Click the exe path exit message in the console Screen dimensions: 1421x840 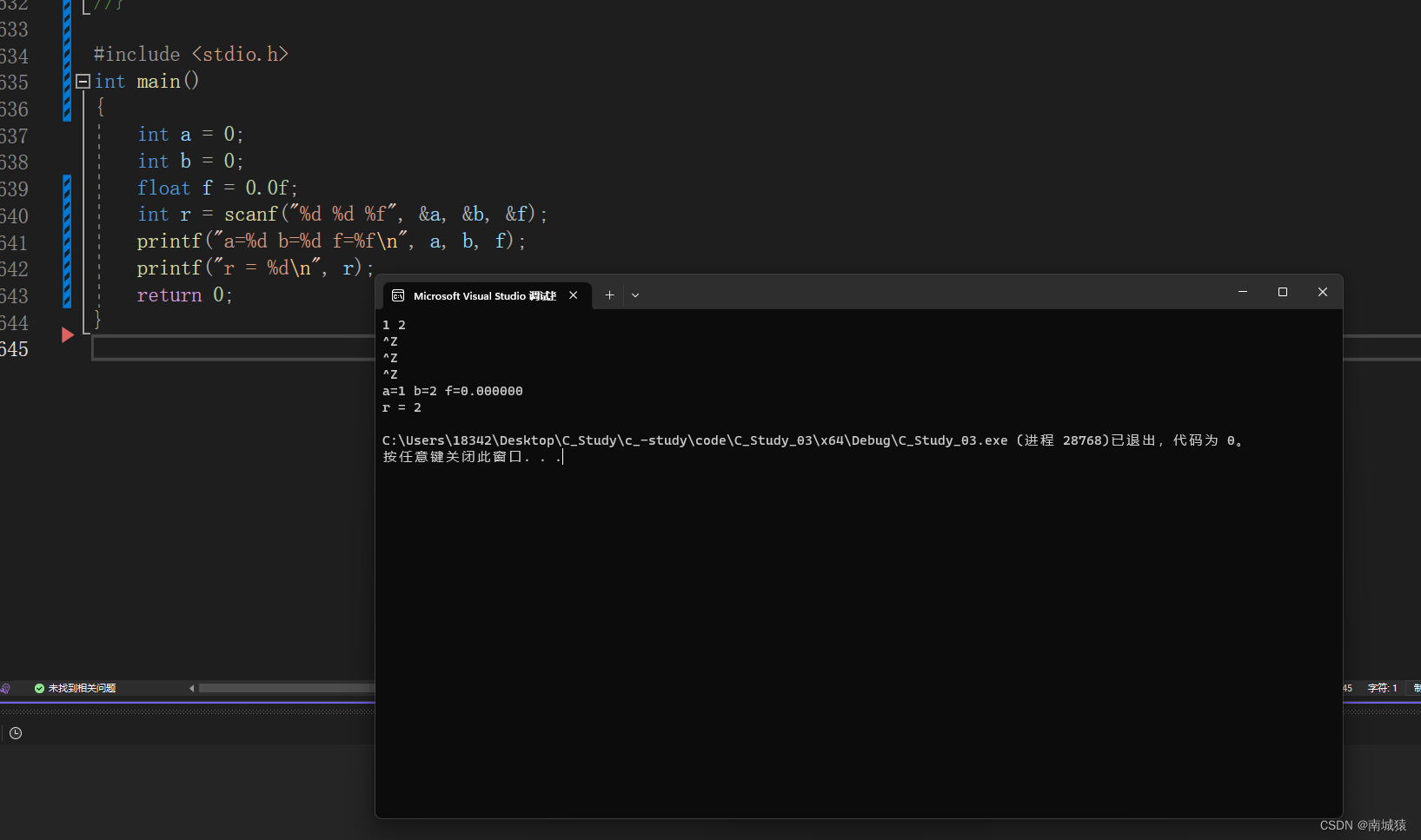pos(814,440)
